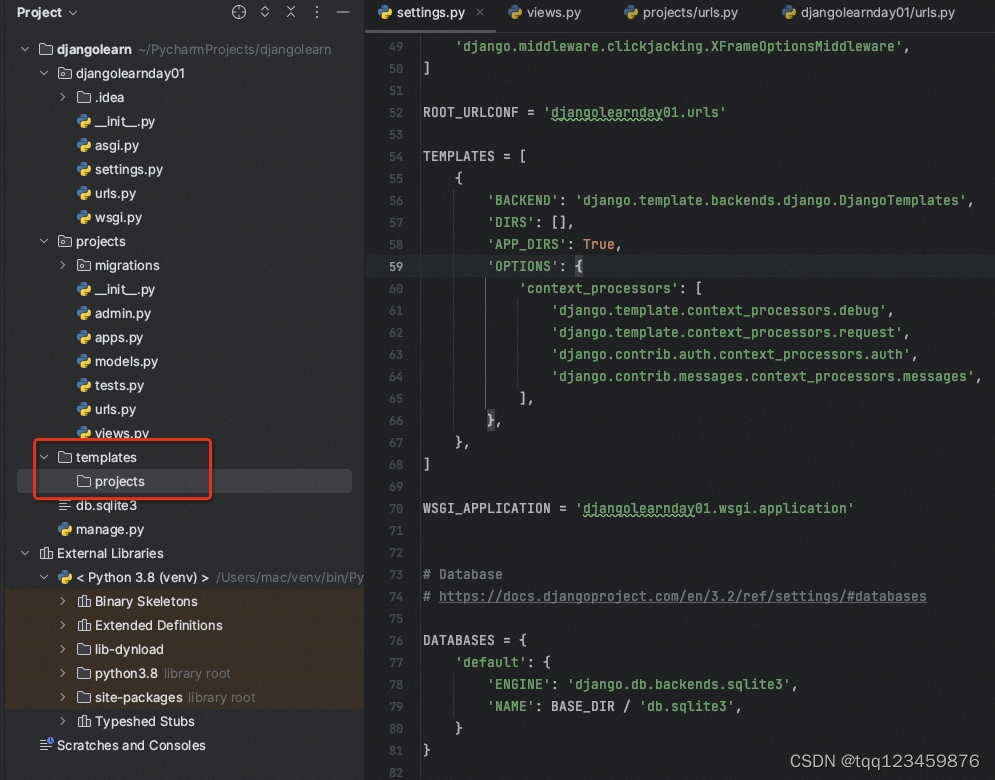Click the expand-all chevron icon in Project toolbar
This screenshot has height=780, width=995.
[x=264, y=12]
